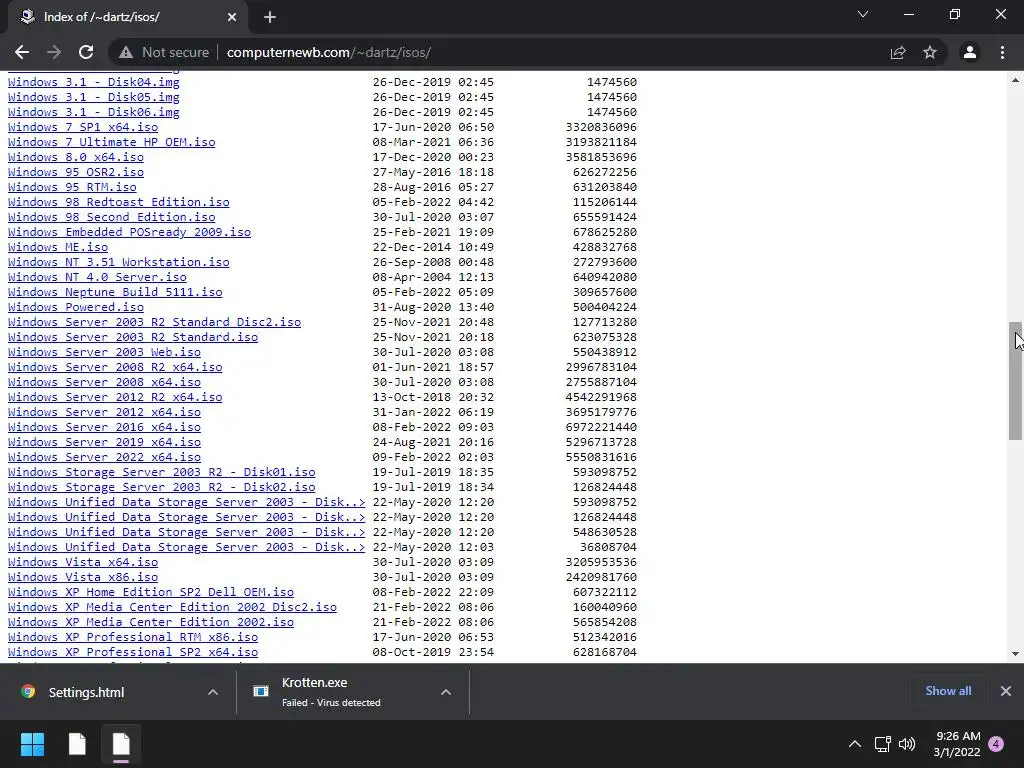Click Windows 3.1 - Disk04.img link
The image size is (1024, 768).
93,82
